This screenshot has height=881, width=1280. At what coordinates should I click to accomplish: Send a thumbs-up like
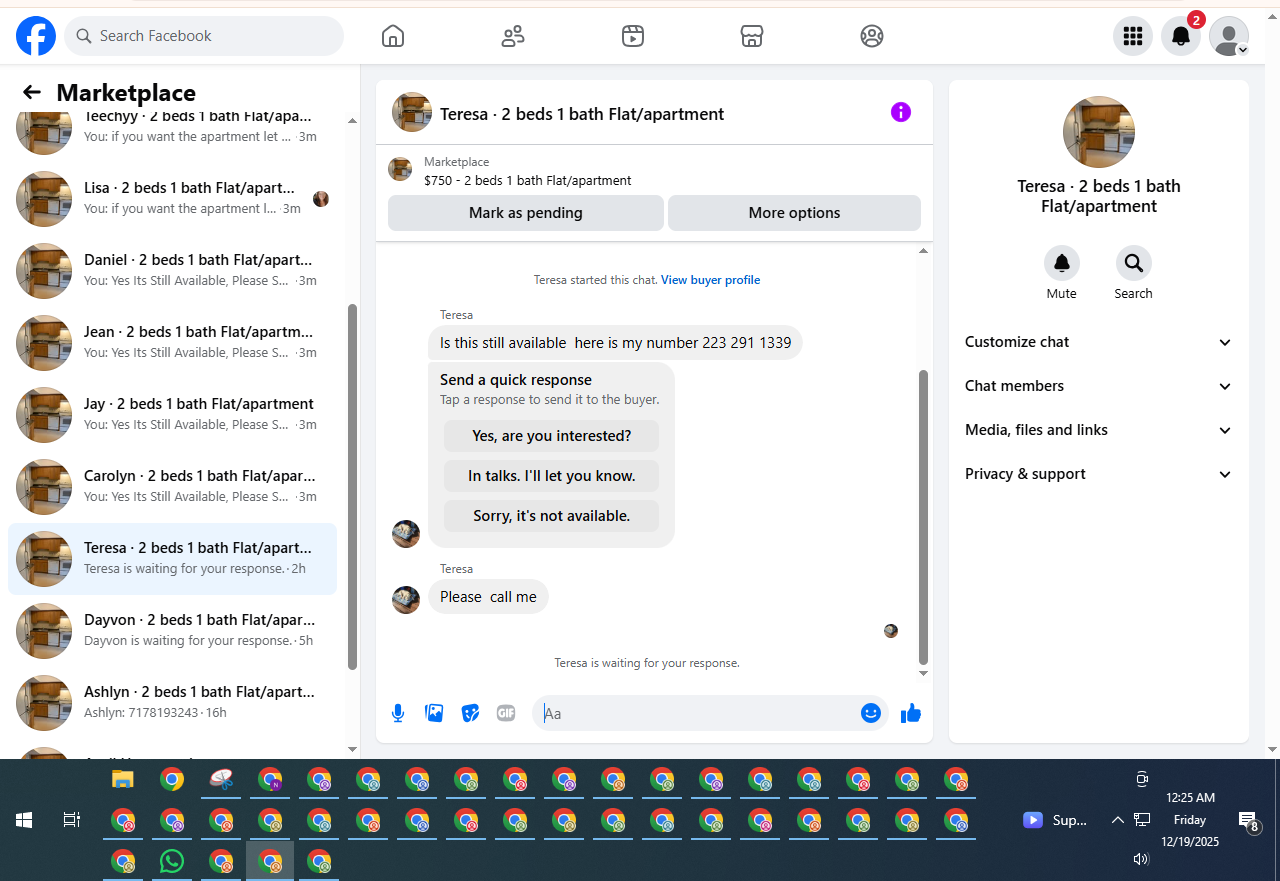[x=911, y=713]
